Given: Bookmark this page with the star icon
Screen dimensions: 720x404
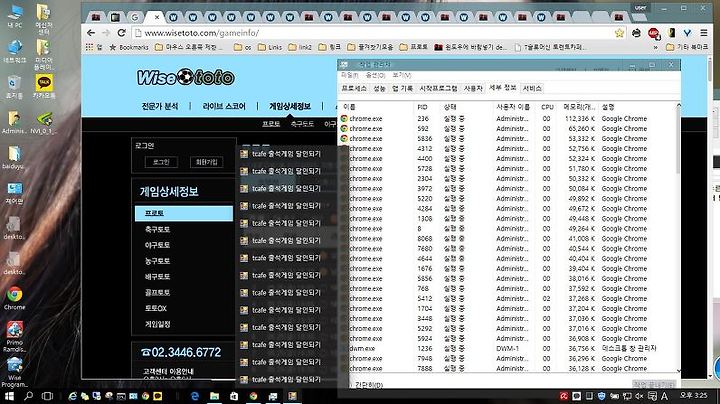Looking at the screenshot, I should pyautogui.click(x=619, y=33).
